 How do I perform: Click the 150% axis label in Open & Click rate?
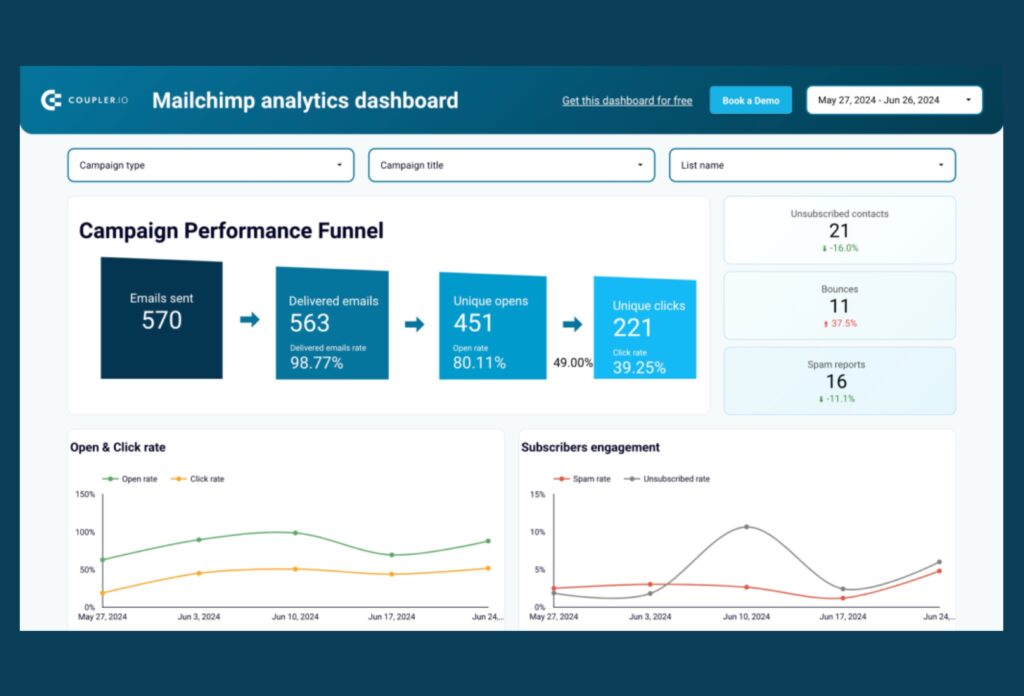coord(85,494)
